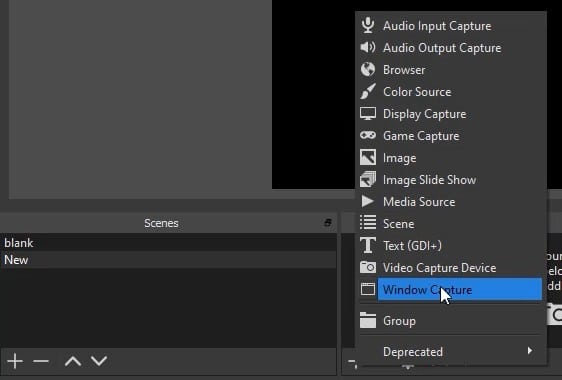The width and height of the screenshot is (562, 380).
Task: Click the monitor icon for Display Capture
Action: click(x=368, y=114)
